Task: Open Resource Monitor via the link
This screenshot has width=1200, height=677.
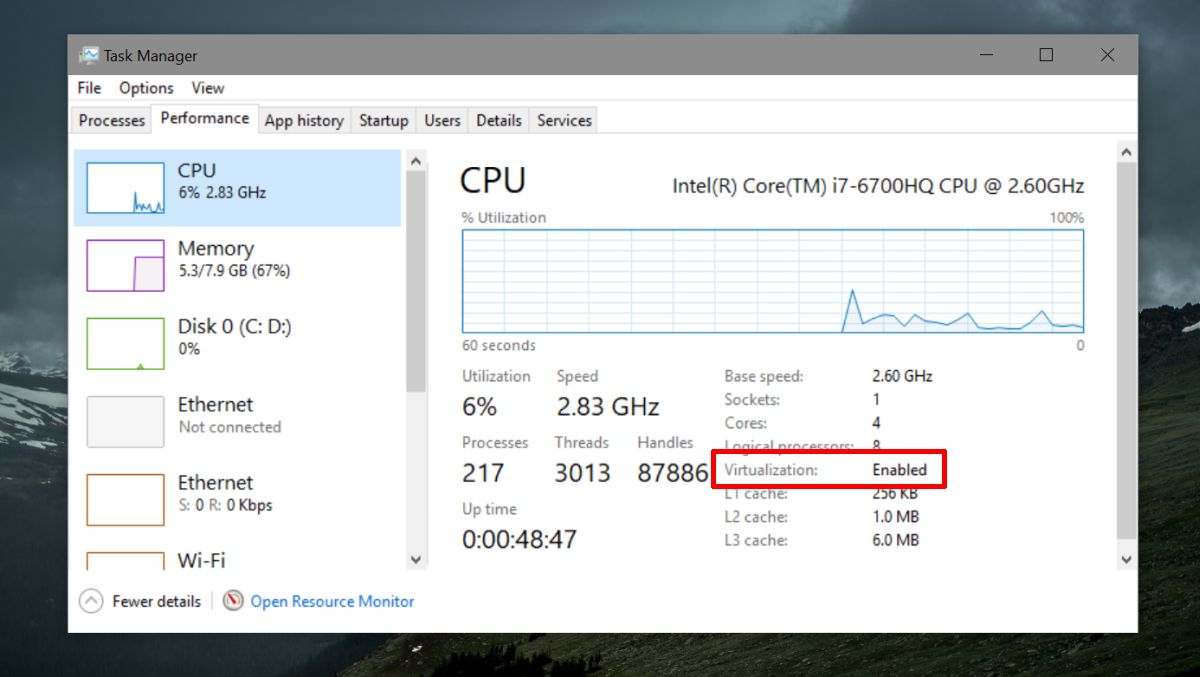Action: (332, 601)
